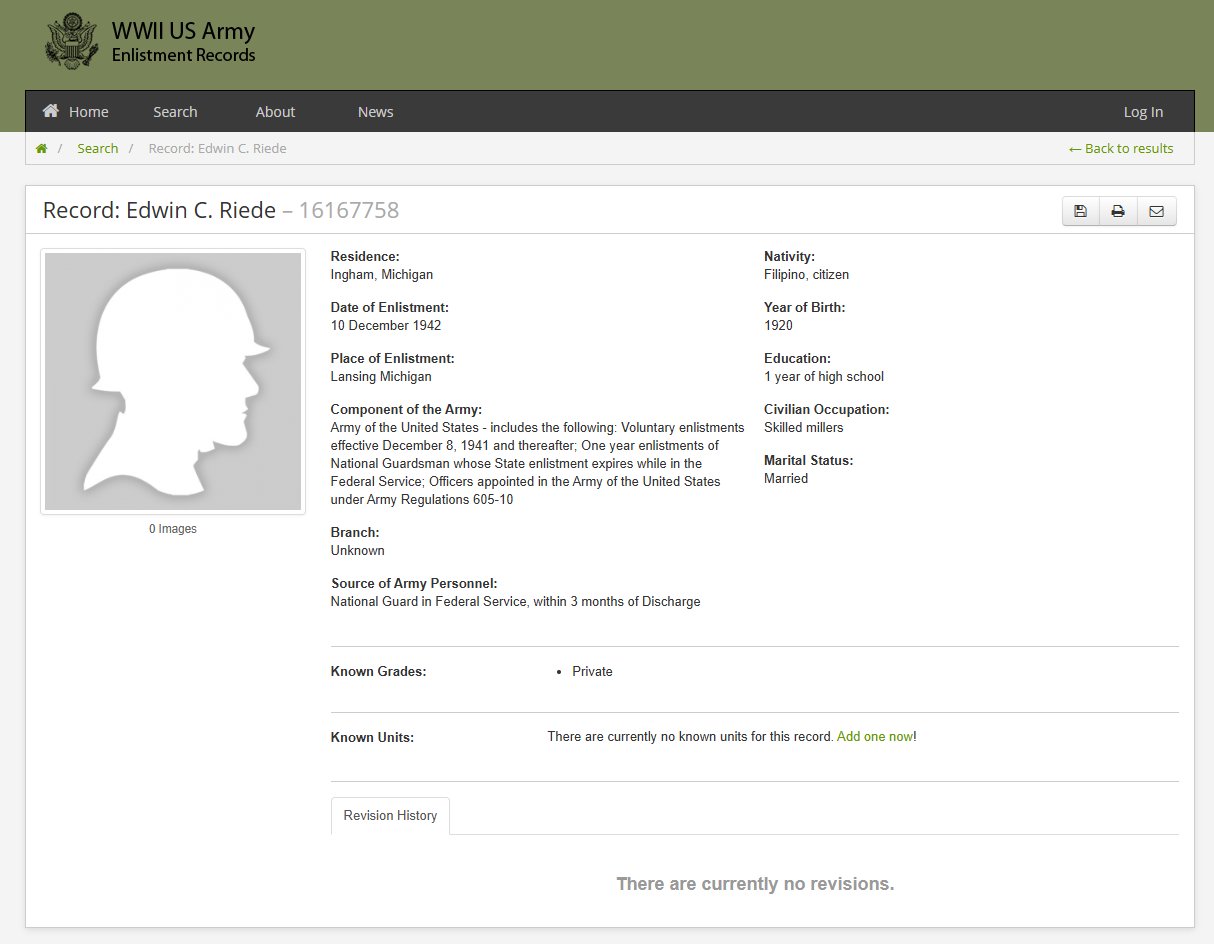
Task: Go to the About page
Action: pyautogui.click(x=275, y=112)
